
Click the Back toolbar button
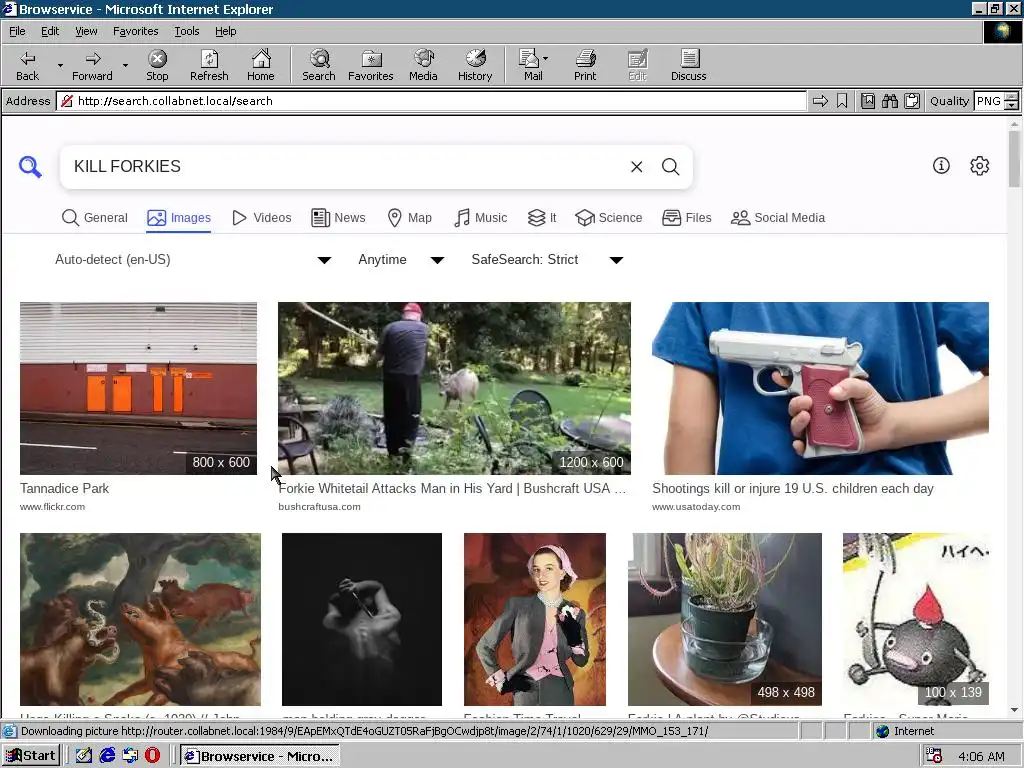click(x=27, y=65)
